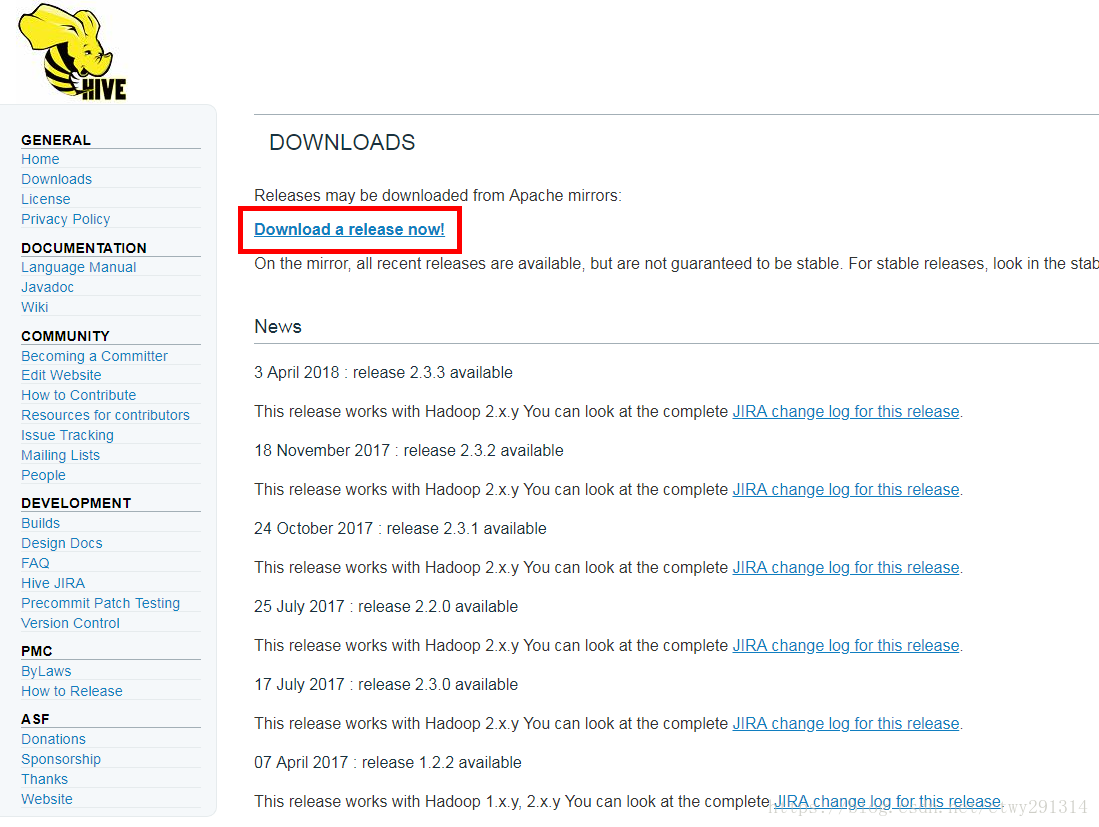Click the Edit Website link
The image size is (1099, 827).
pyautogui.click(x=61, y=375)
